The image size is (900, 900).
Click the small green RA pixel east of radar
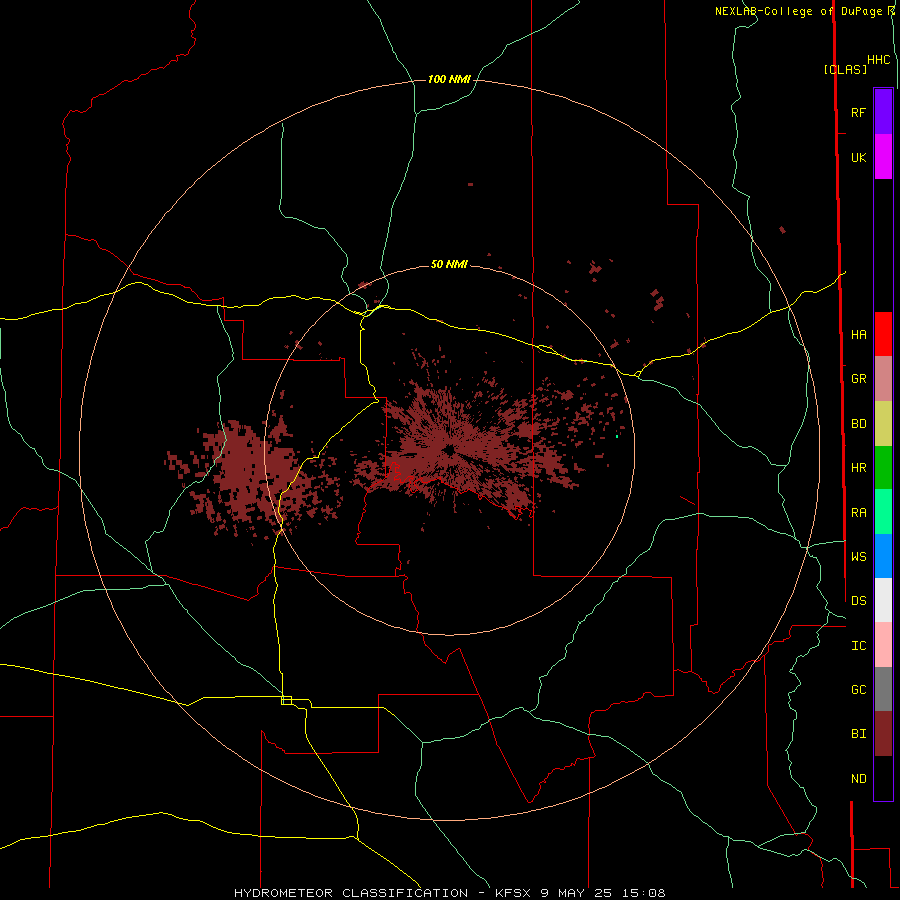(617, 437)
